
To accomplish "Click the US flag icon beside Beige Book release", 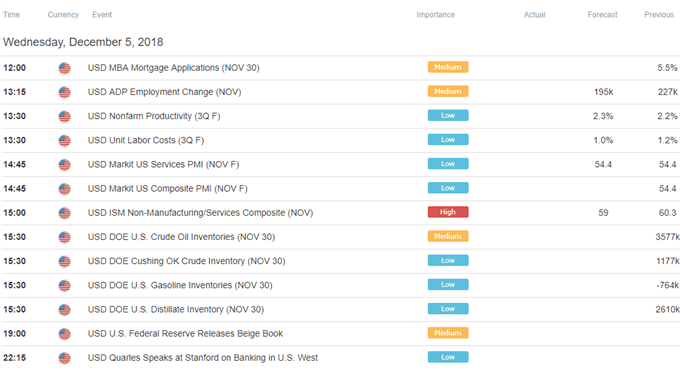I will 65,334.
